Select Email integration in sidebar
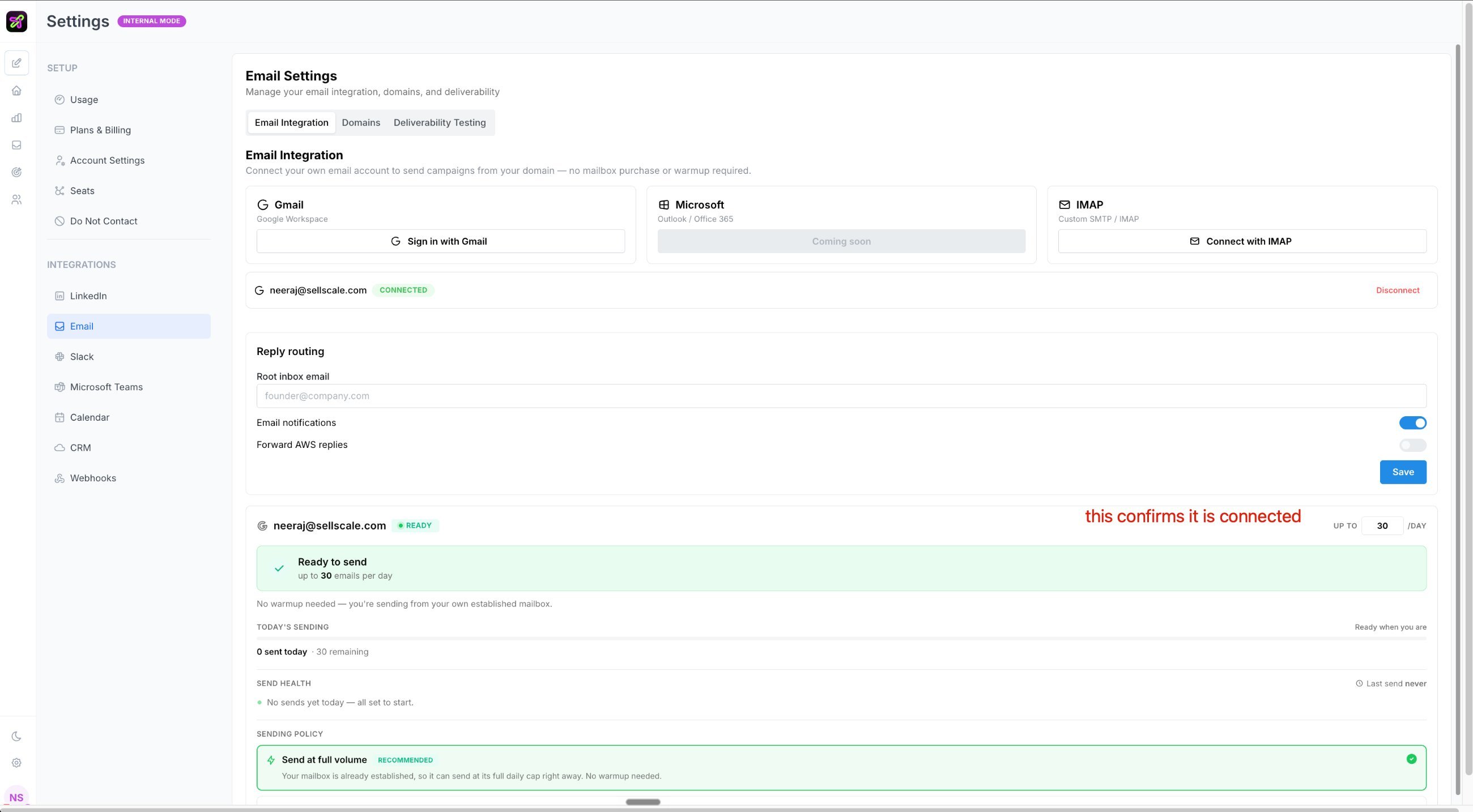This screenshot has width=1473, height=812. point(129,326)
